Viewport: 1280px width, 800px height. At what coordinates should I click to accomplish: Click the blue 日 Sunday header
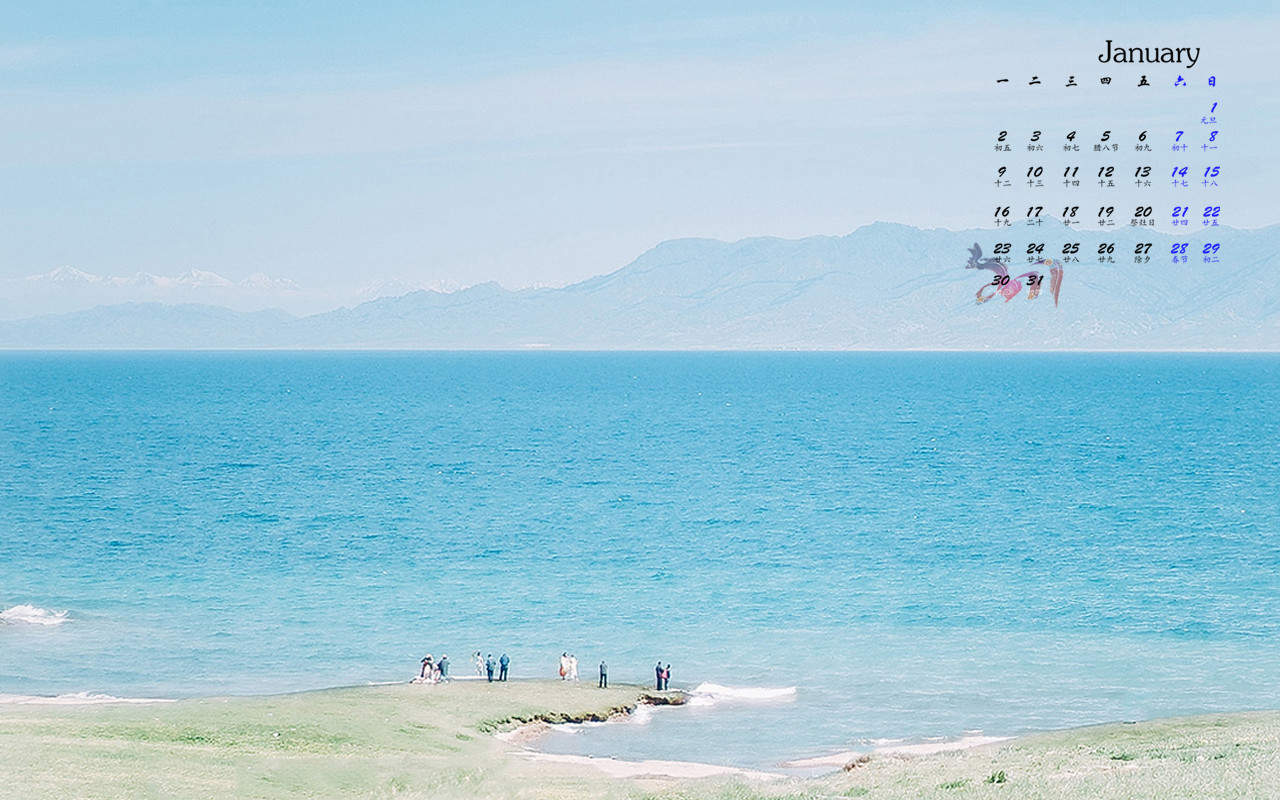[x=1211, y=82]
